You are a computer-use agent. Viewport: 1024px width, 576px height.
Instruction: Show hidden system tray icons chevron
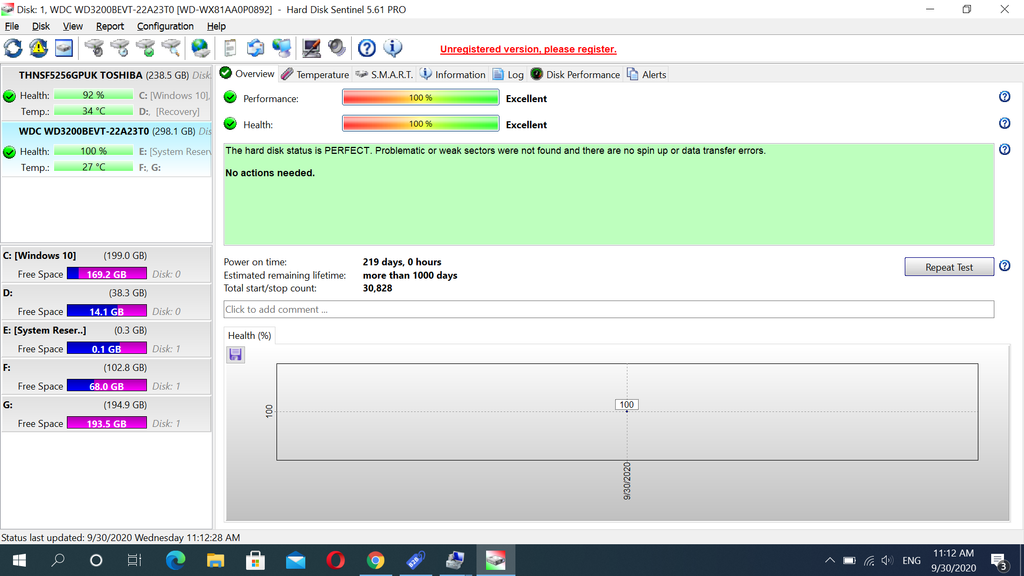[x=829, y=560]
